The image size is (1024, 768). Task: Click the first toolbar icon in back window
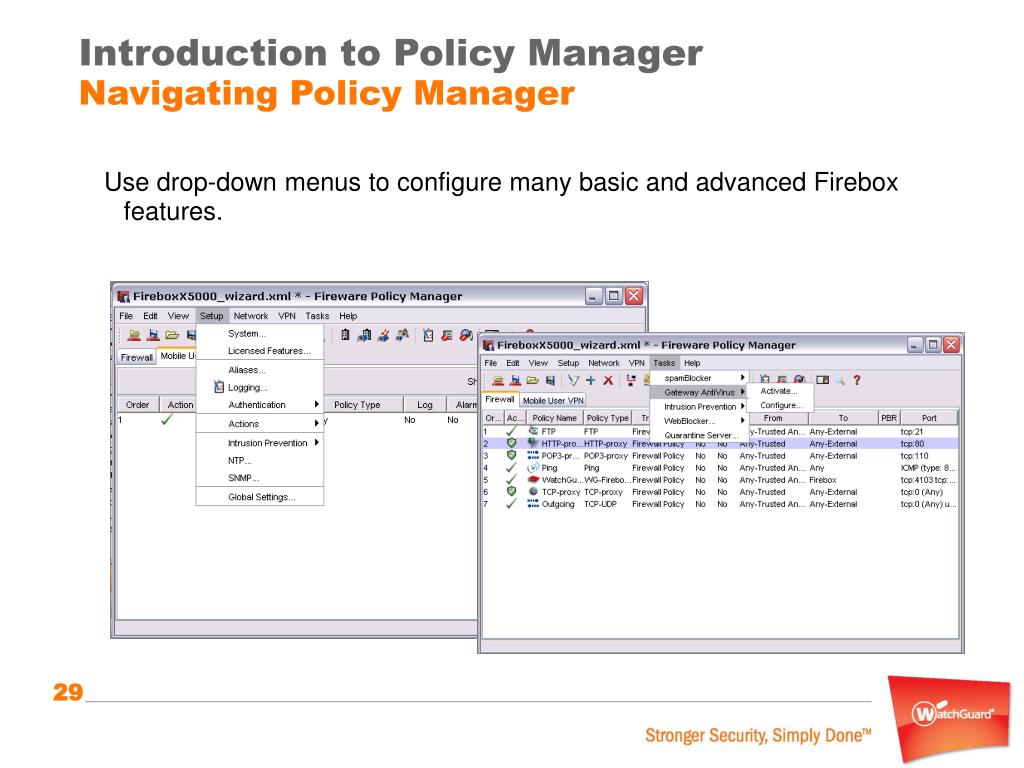(135, 335)
